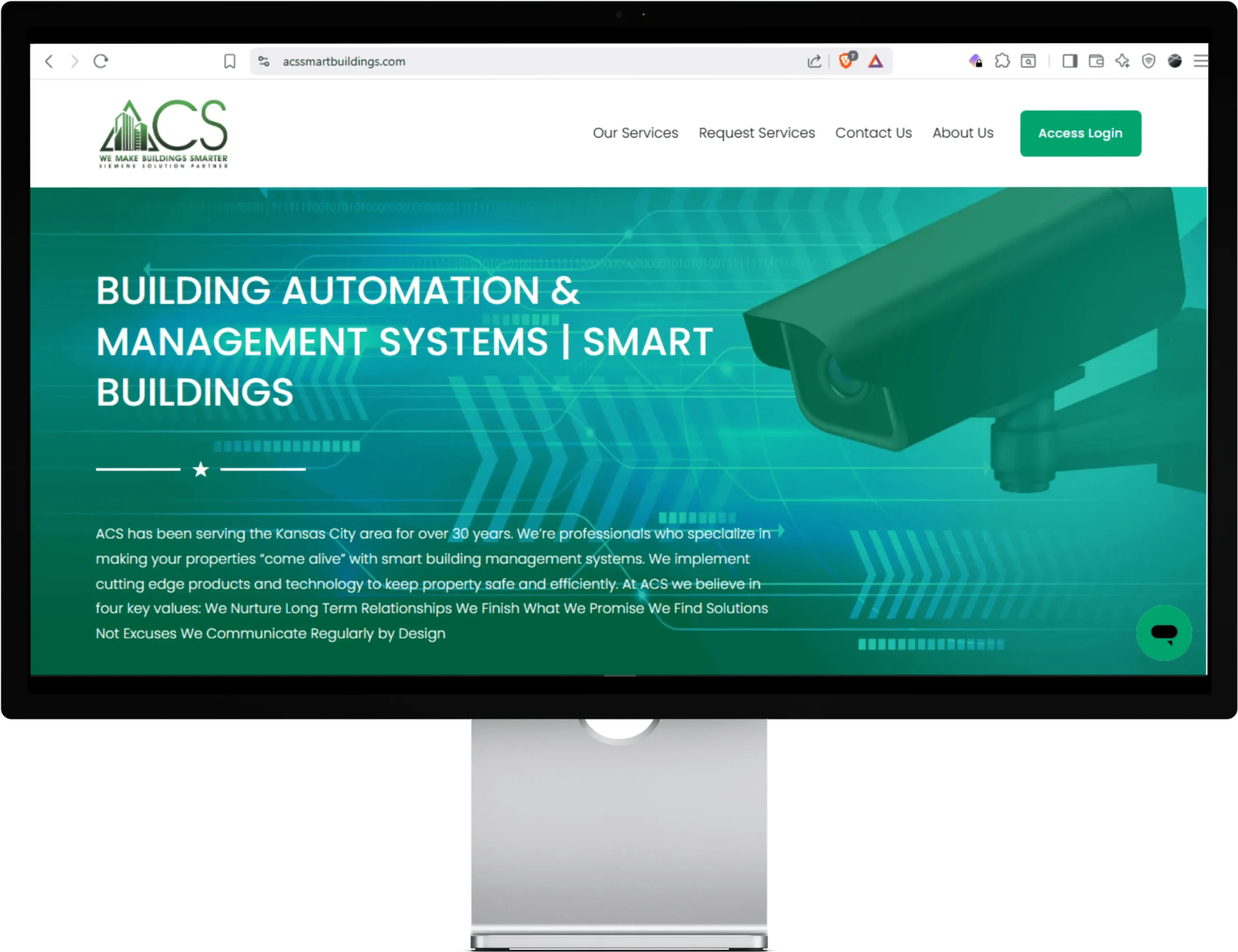
Task: Open the chat widget bubble
Action: (x=1164, y=632)
